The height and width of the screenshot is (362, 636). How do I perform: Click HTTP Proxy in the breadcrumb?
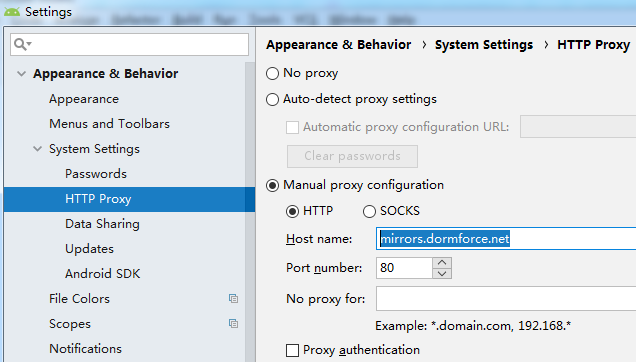click(x=594, y=45)
